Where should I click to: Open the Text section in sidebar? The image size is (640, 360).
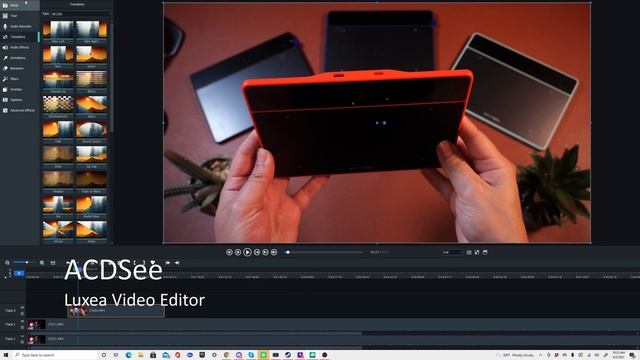click(19, 16)
